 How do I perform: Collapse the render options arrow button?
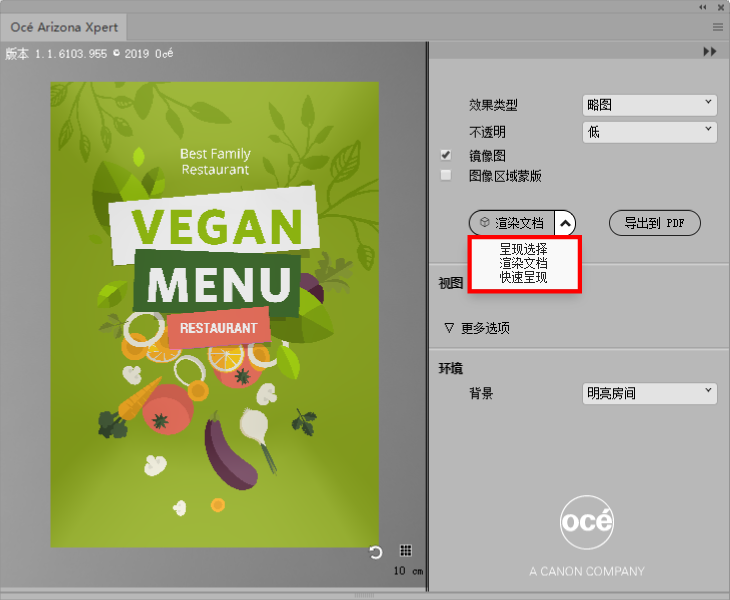coord(565,223)
